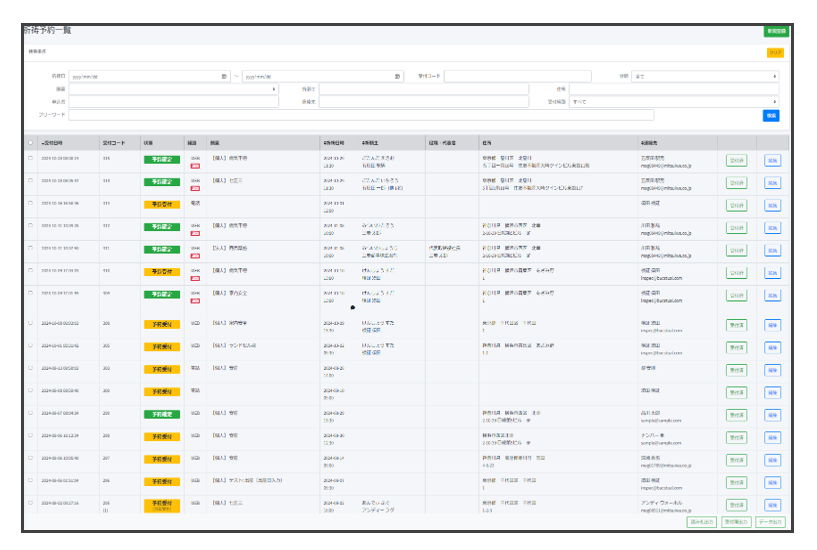Click the データ出力 button at bottom
Image resolution: width=817 pixels, height=550 pixels.
pyautogui.click(x=770, y=522)
